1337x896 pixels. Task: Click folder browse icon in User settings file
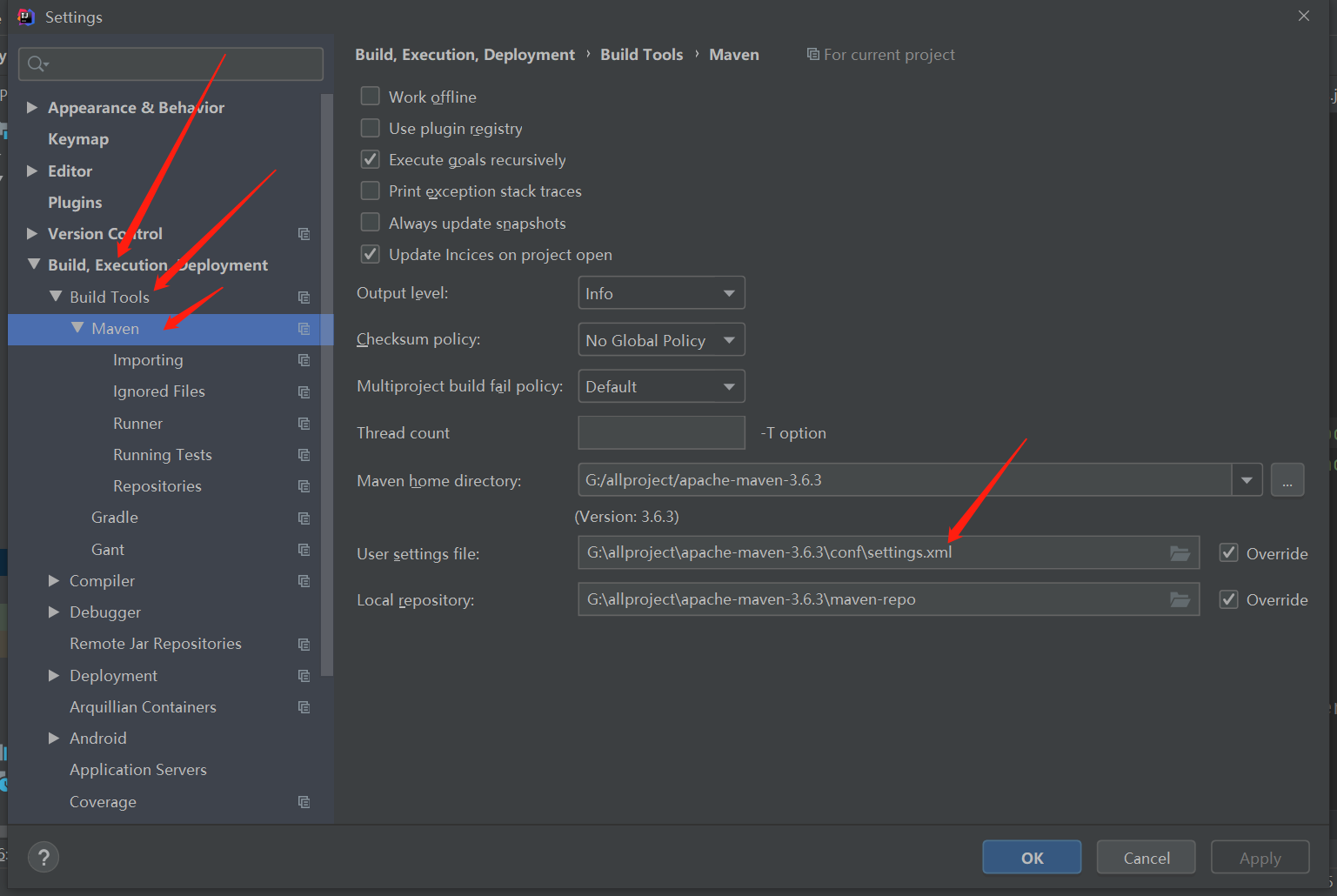pyautogui.click(x=1180, y=553)
